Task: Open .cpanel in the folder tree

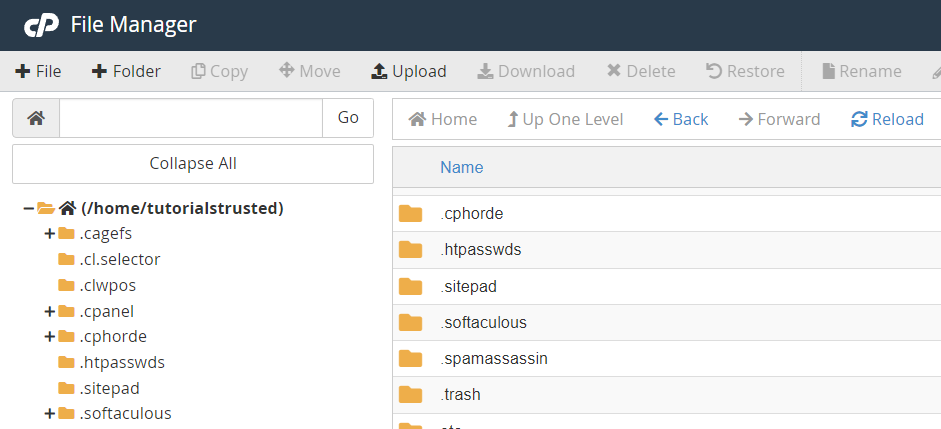Action: click(106, 311)
